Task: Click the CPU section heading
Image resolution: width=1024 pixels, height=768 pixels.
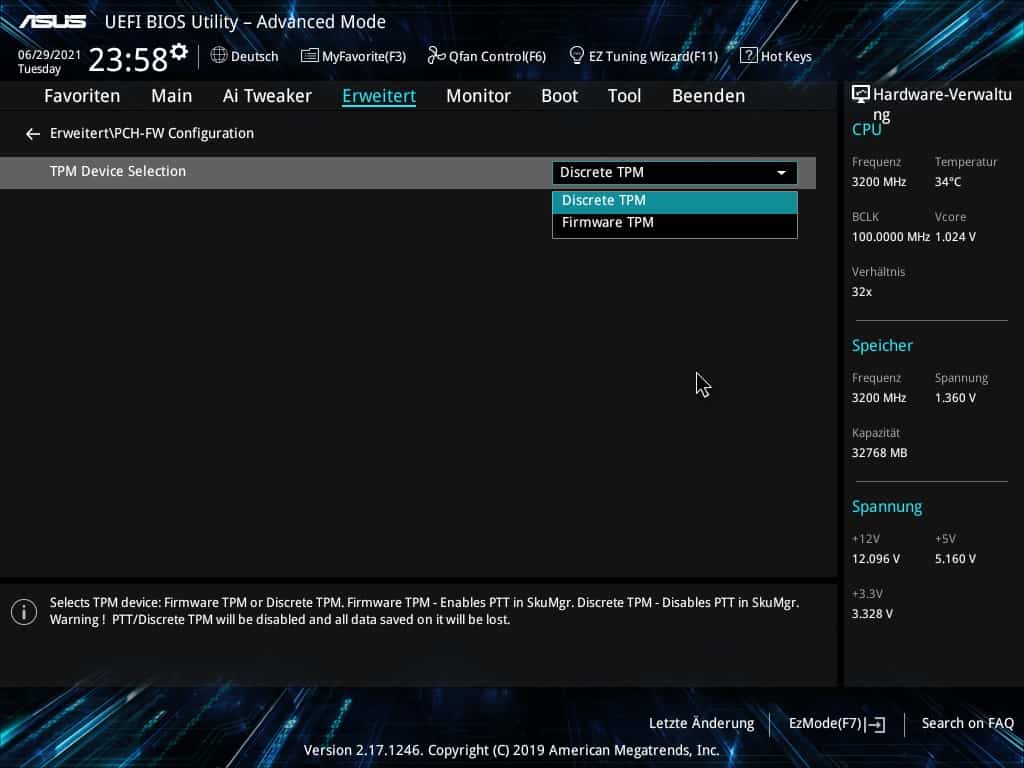Action: tap(867, 130)
